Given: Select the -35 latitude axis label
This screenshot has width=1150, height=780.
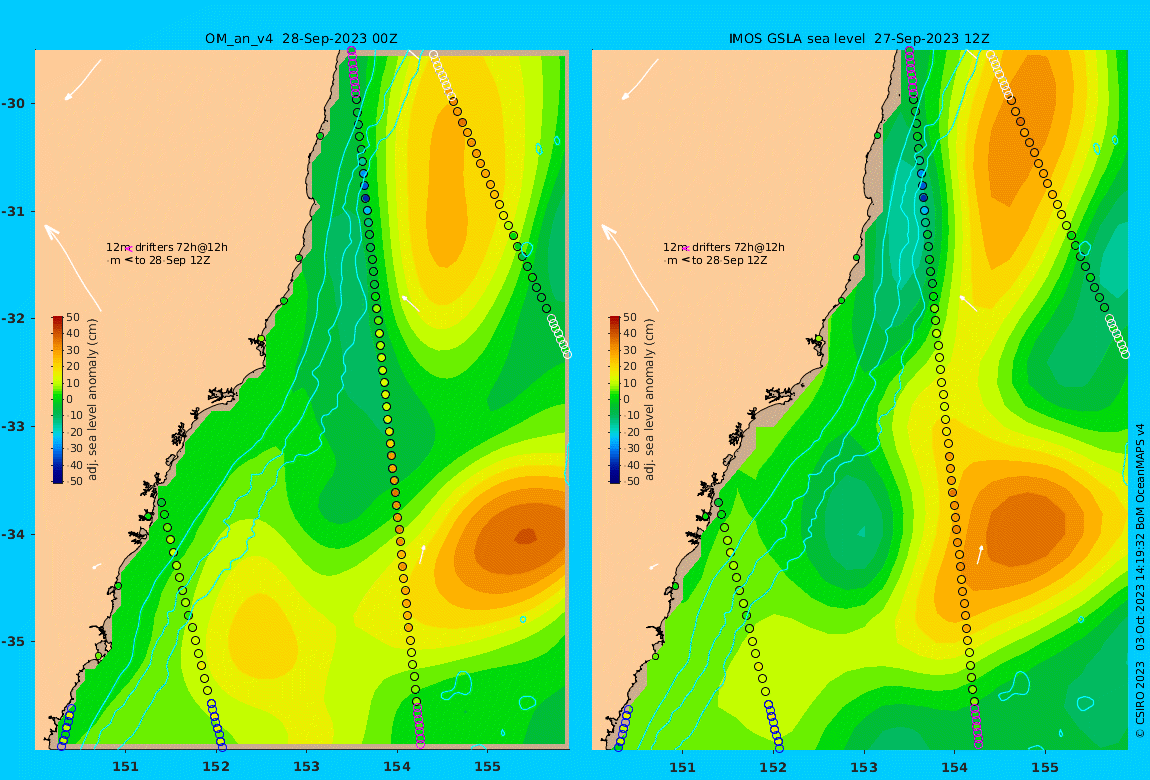Looking at the screenshot, I should tap(13, 642).
